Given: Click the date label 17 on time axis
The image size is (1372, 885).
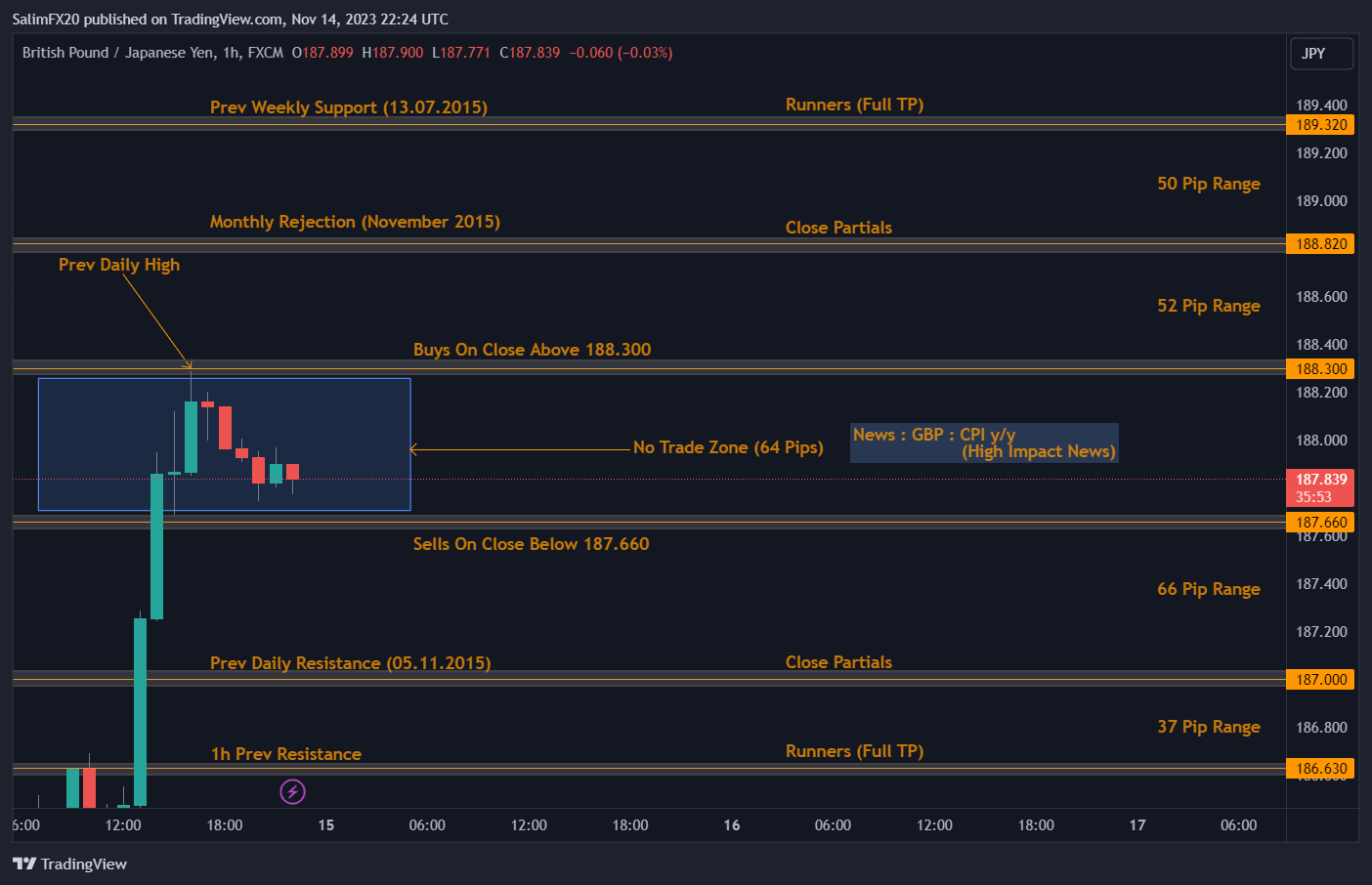Looking at the screenshot, I should pos(1137,825).
